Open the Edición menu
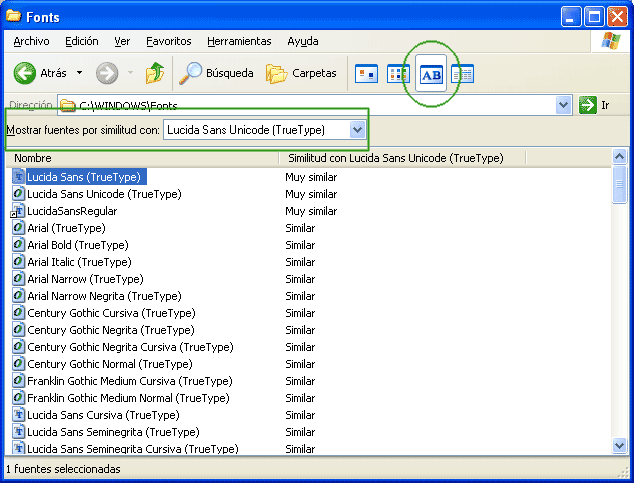634x483 pixels. (x=82, y=41)
